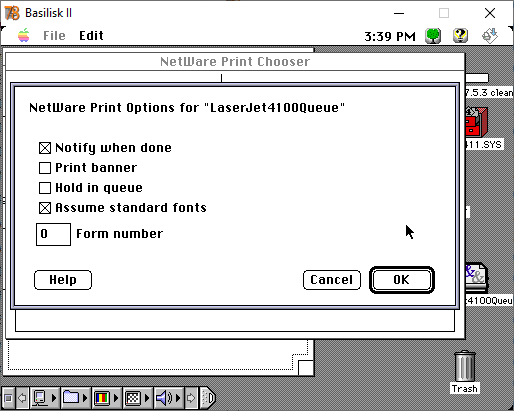Expand monitor resolution Control Strip arrow
Screen dimensions: 514x411
pyautogui.click(x=147, y=398)
